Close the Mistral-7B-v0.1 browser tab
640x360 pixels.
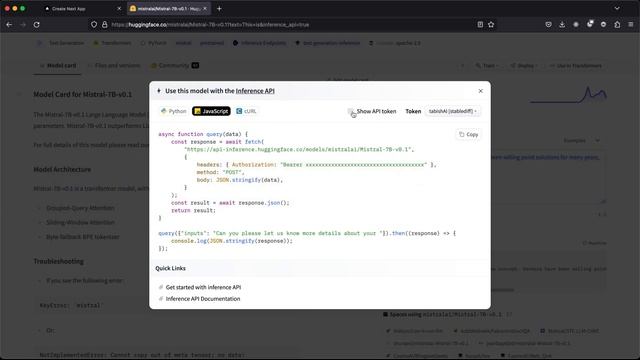(x=205, y=9)
